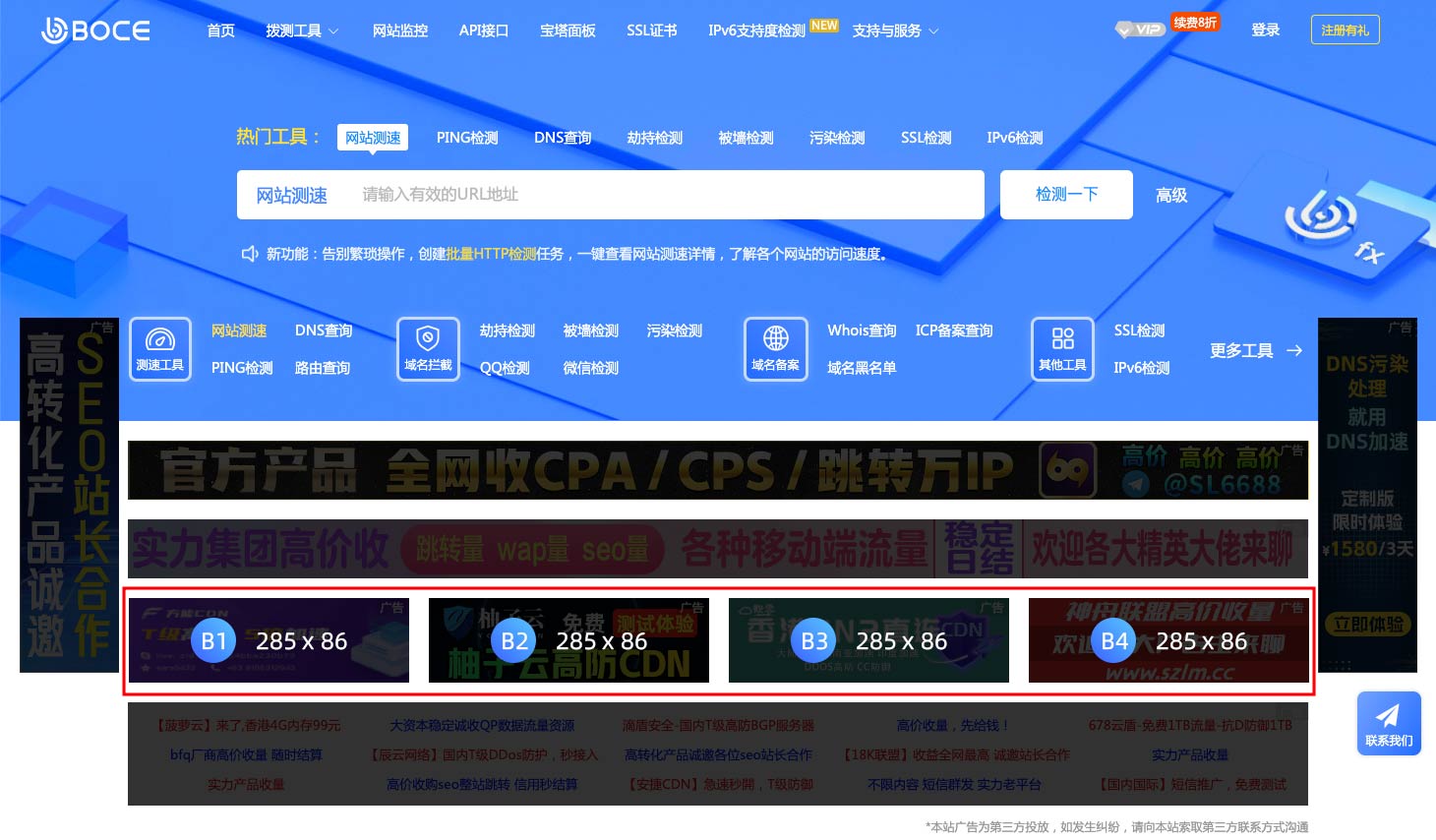1436x840 pixels.
Task: Open the B2 柚子云高防CDN ad banner
Action: 568,640
